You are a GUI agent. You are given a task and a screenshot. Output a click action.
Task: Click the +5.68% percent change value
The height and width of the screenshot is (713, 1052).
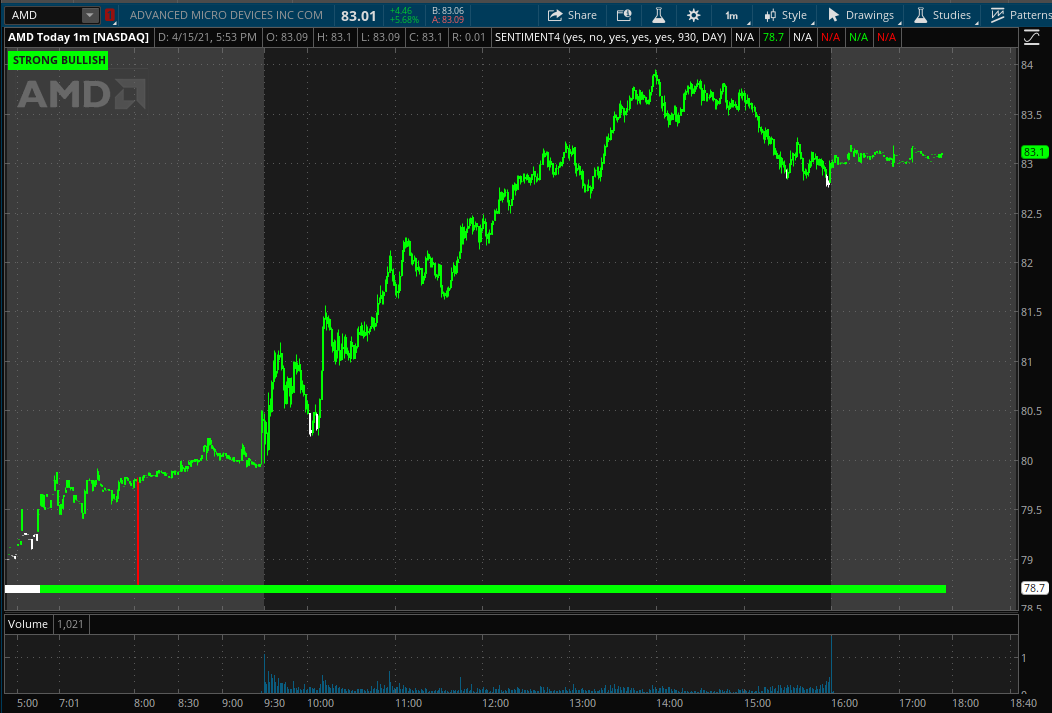point(404,19)
